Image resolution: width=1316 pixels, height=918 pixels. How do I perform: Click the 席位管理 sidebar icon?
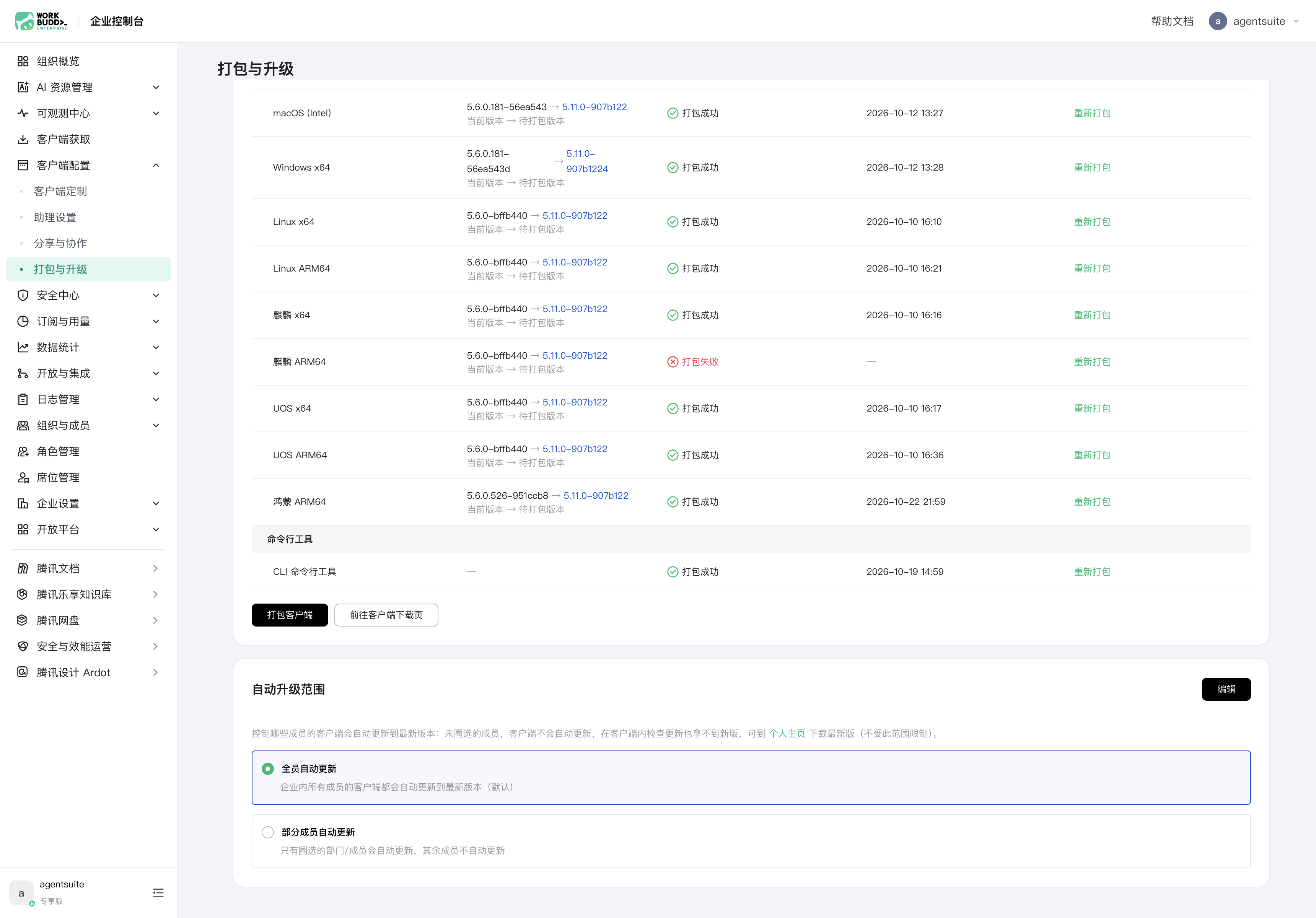click(23, 477)
